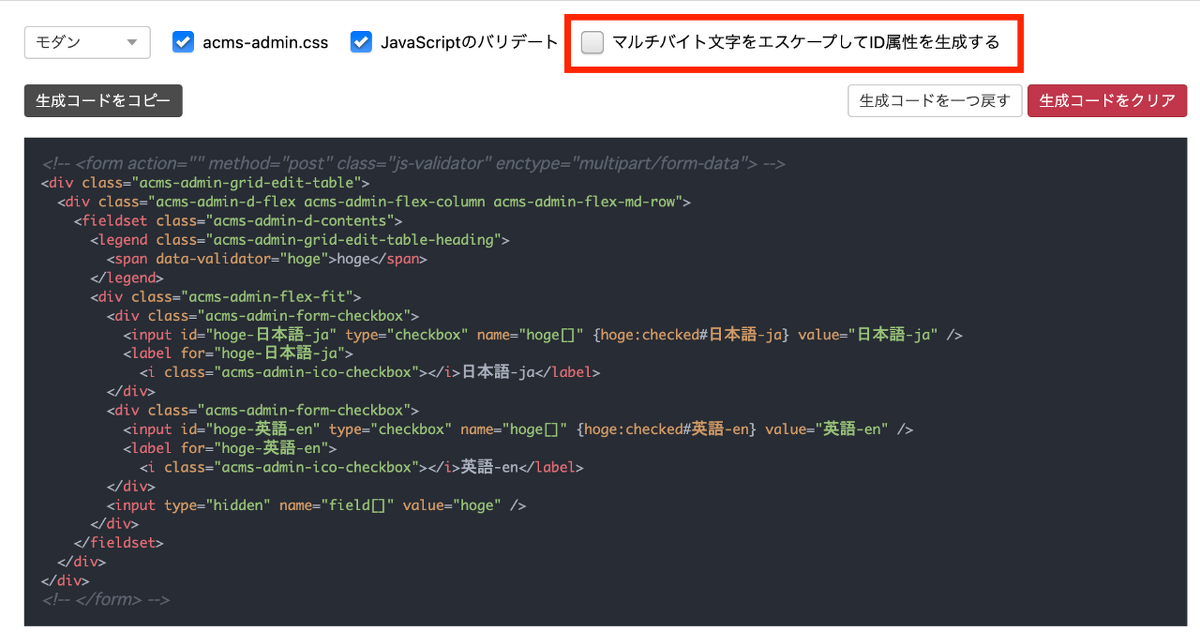Select the highlighted checkbox inside red frame
The height and width of the screenshot is (632, 1200).
pos(592,42)
